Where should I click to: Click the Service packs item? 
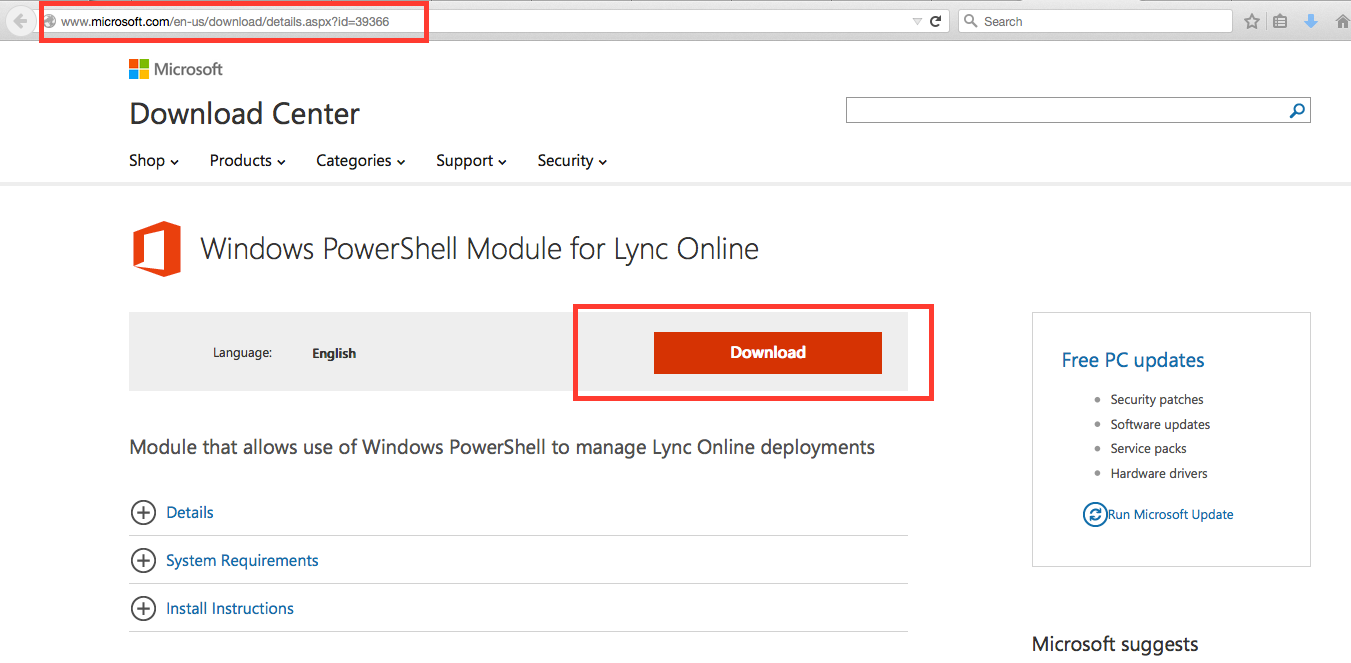[1148, 448]
